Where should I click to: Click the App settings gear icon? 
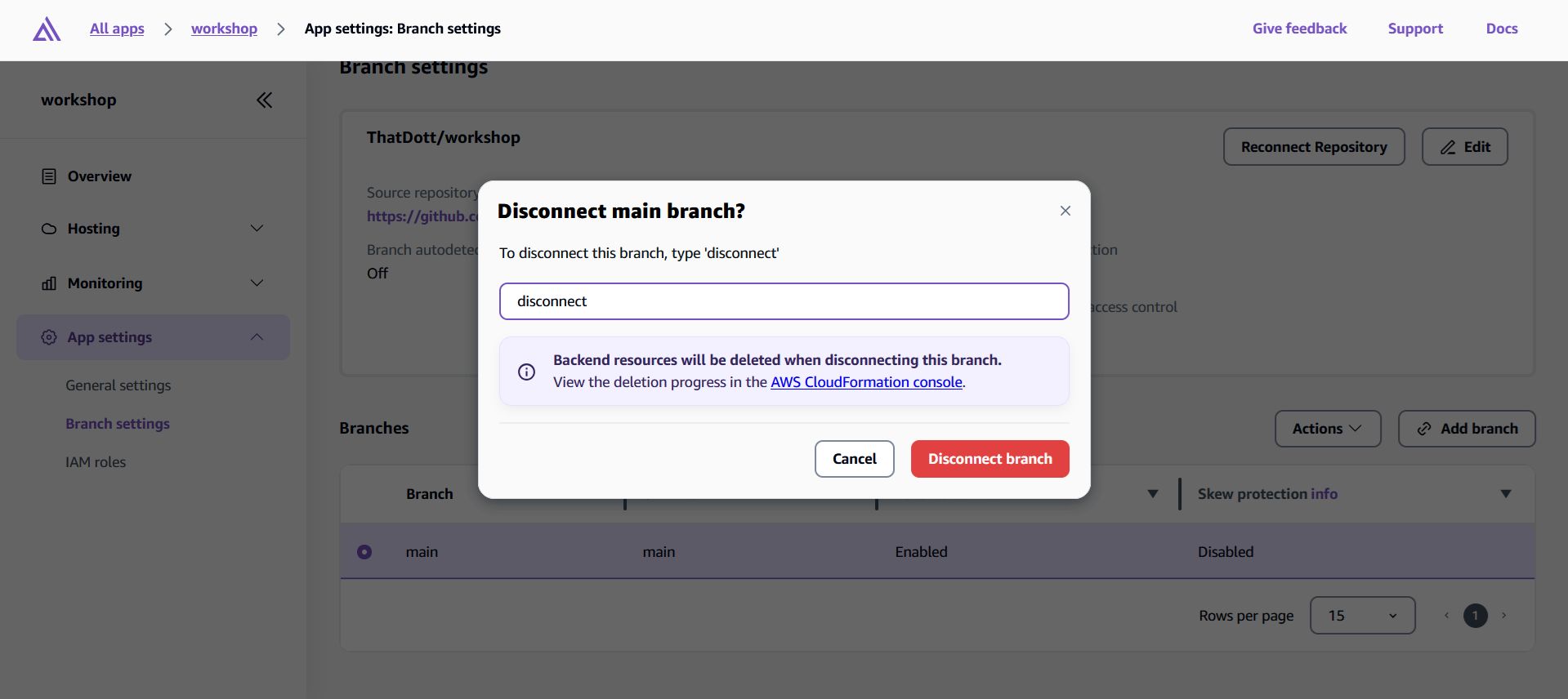pyautogui.click(x=49, y=337)
